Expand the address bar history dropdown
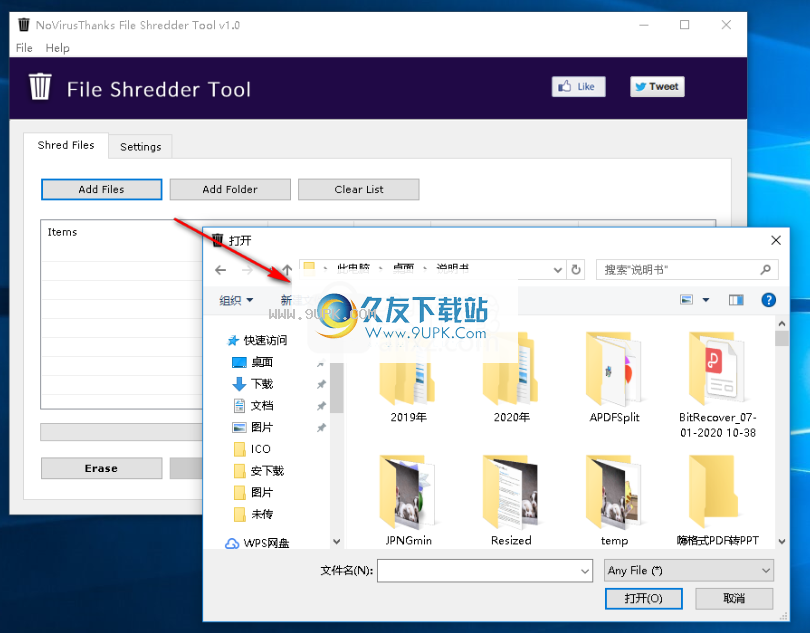 pyautogui.click(x=558, y=270)
